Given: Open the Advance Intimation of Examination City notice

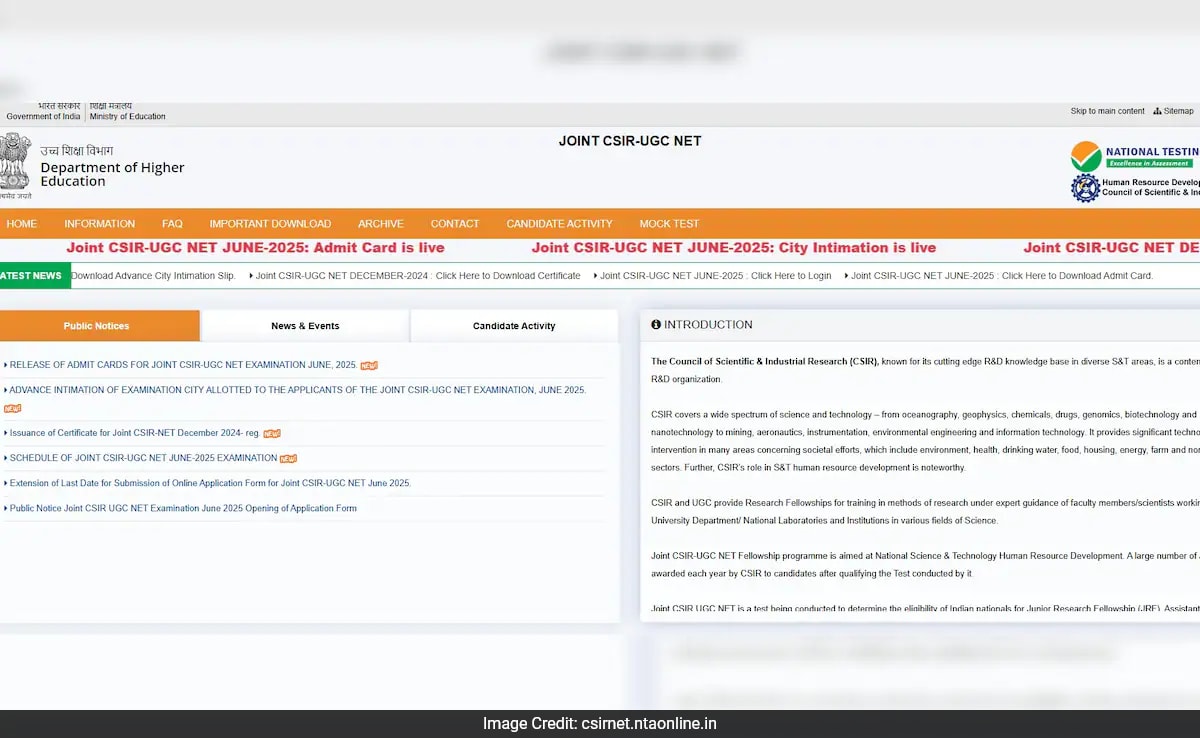Looking at the screenshot, I should 297,390.
